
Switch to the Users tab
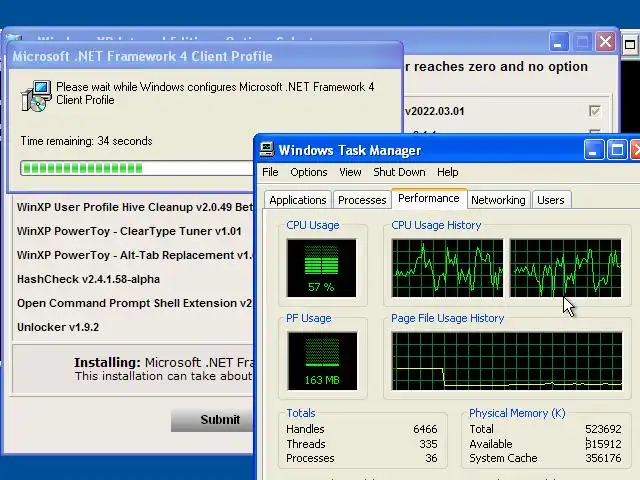click(x=551, y=200)
